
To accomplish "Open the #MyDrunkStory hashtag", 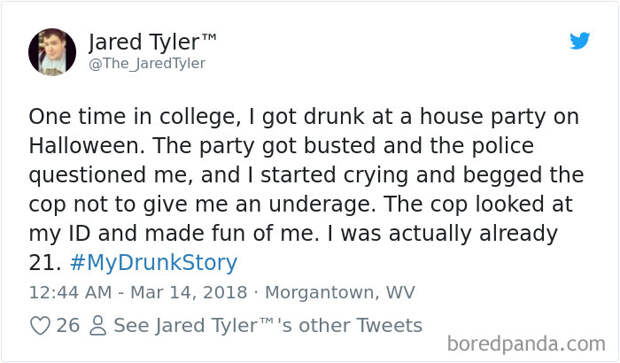I will point(153,263).
